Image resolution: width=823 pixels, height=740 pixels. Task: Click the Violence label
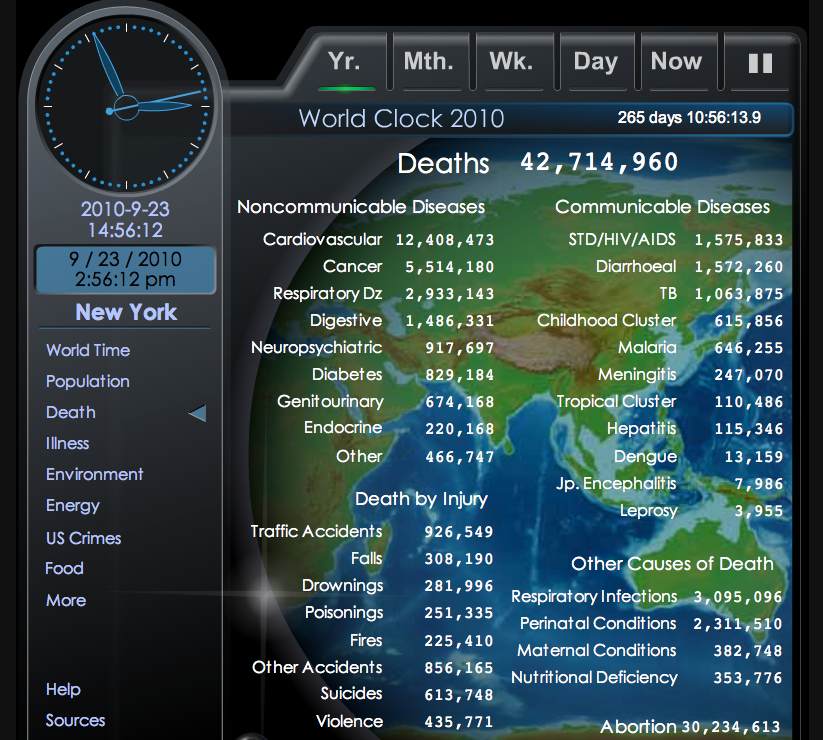point(350,722)
